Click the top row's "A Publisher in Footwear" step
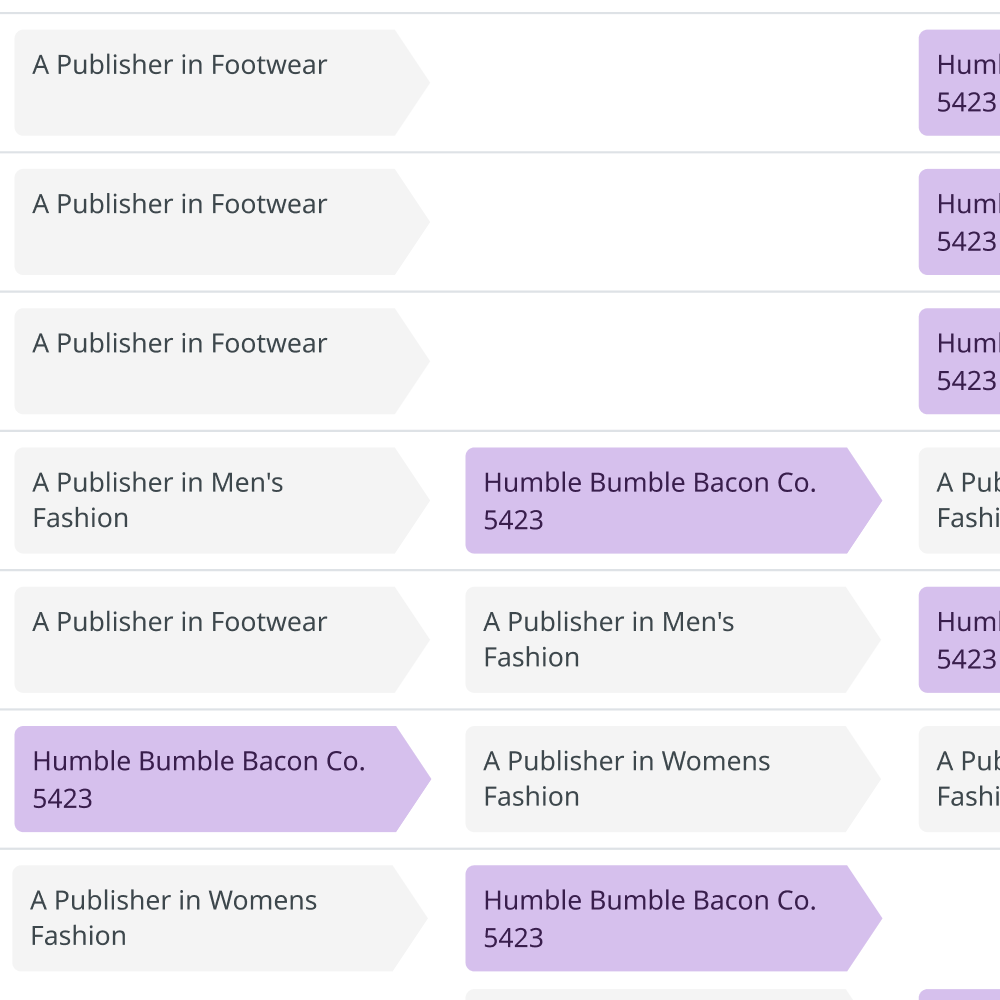Viewport: 1000px width, 1000px height. pos(210,83)
